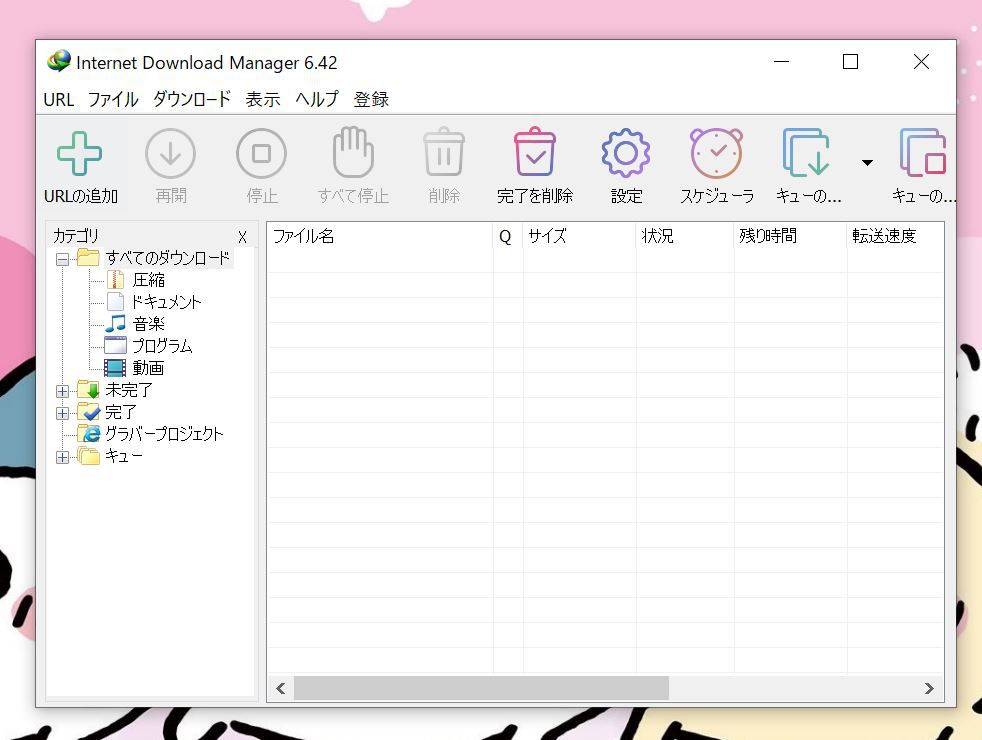982x740 pixels.
Task: Click the ドキュメント page icon
Action: pyautogui.click(x=115, y=302)
